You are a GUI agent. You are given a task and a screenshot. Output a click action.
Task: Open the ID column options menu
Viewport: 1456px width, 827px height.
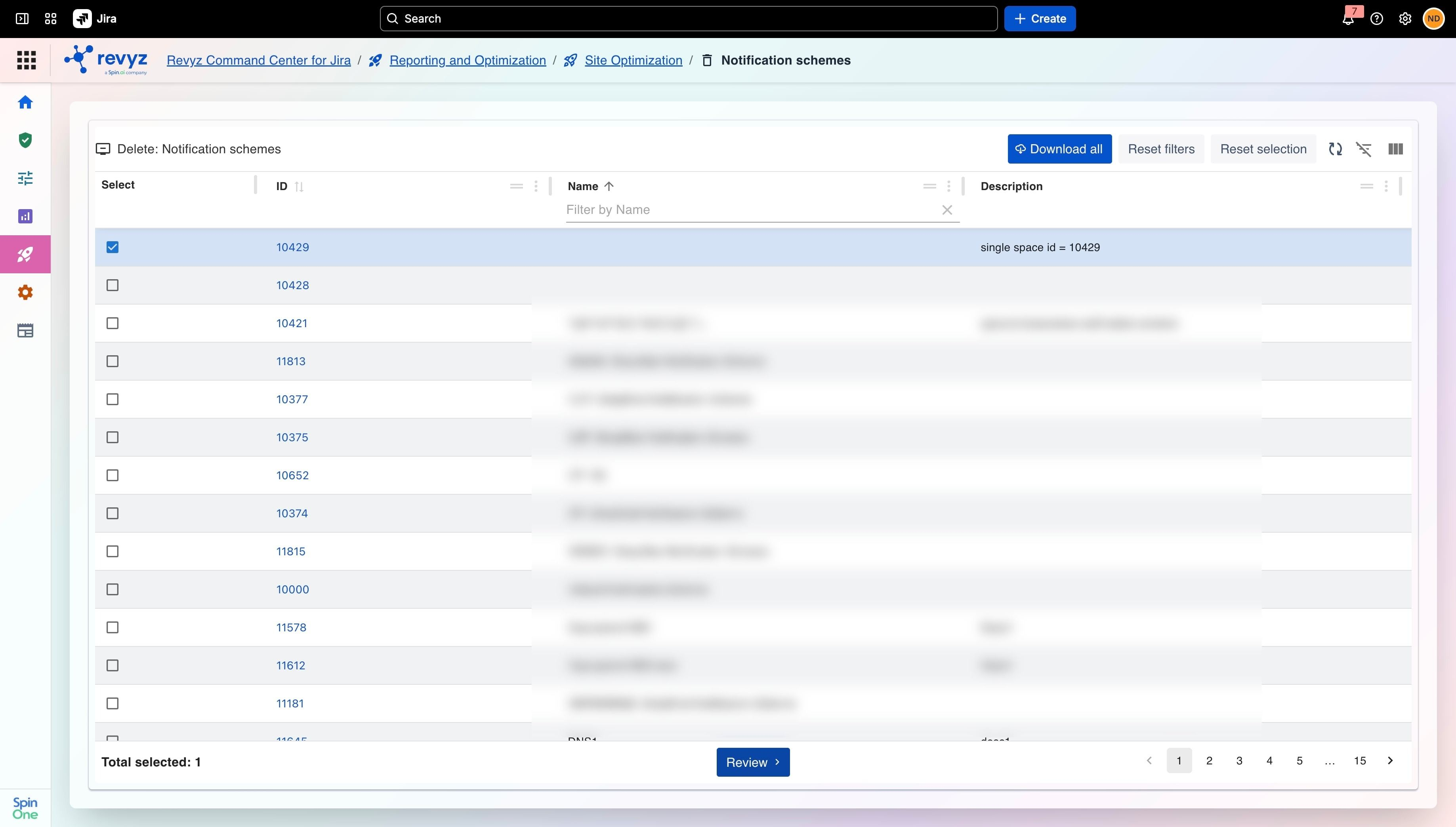[x=536, y=186]
